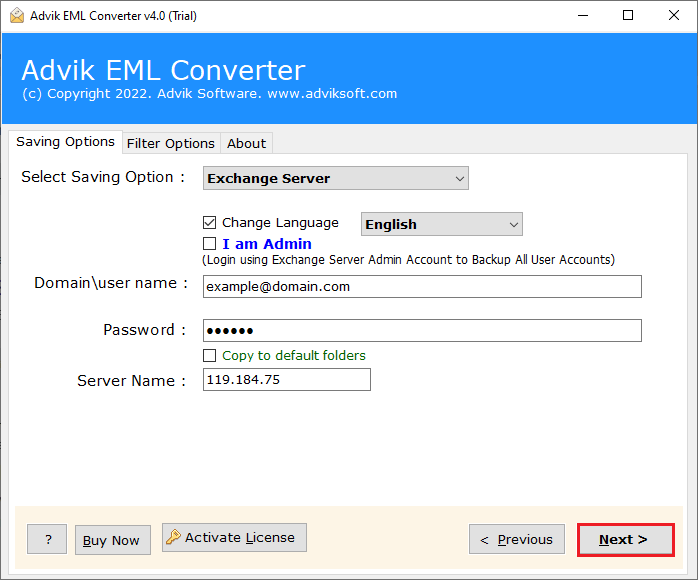Close the Advik EML Converter window

(x=674, y=16)
